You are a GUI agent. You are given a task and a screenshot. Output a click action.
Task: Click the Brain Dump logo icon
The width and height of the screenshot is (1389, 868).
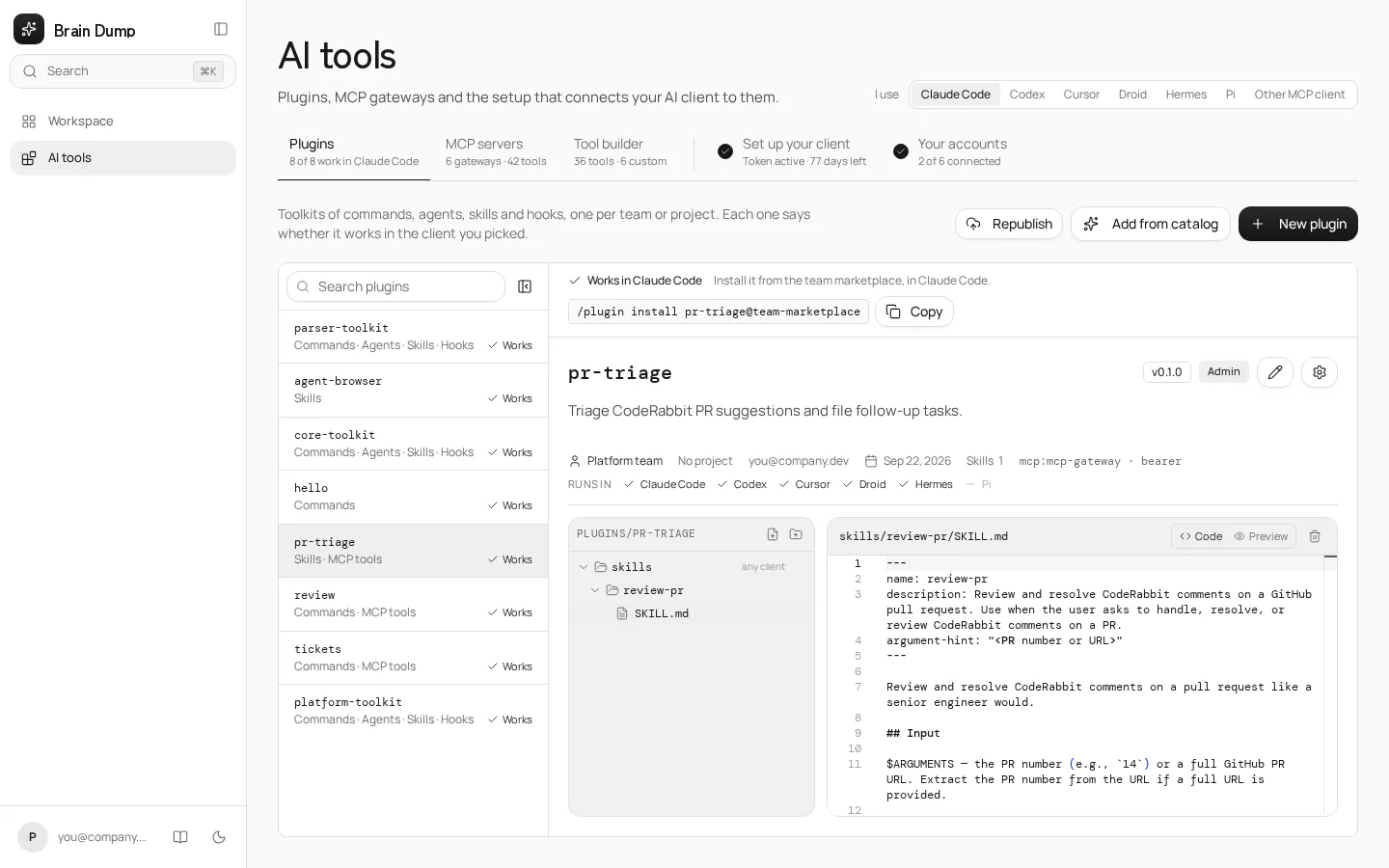click(29, 30)
